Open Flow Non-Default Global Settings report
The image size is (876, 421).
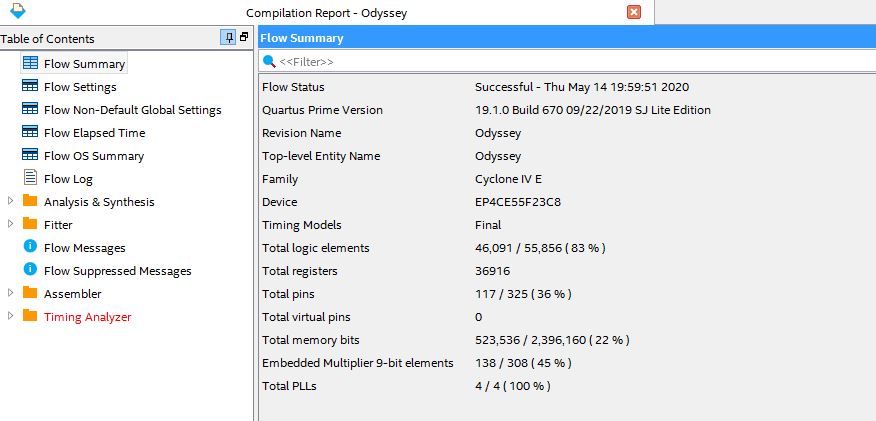[133, 110]
